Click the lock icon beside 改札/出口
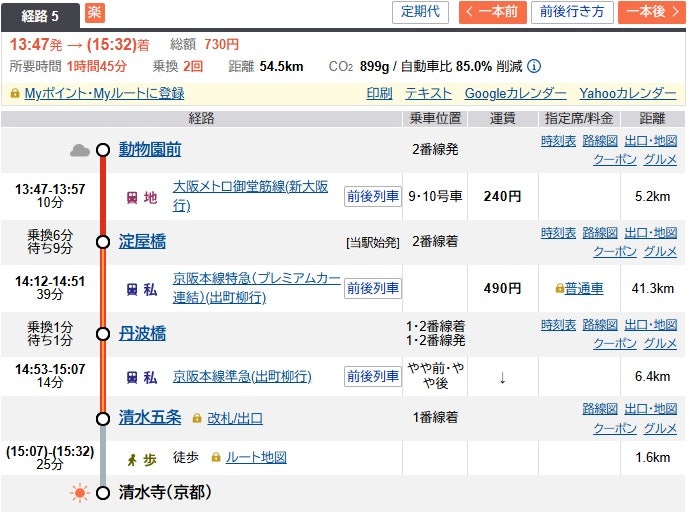 pyautogui.click(x=197, y=417)
